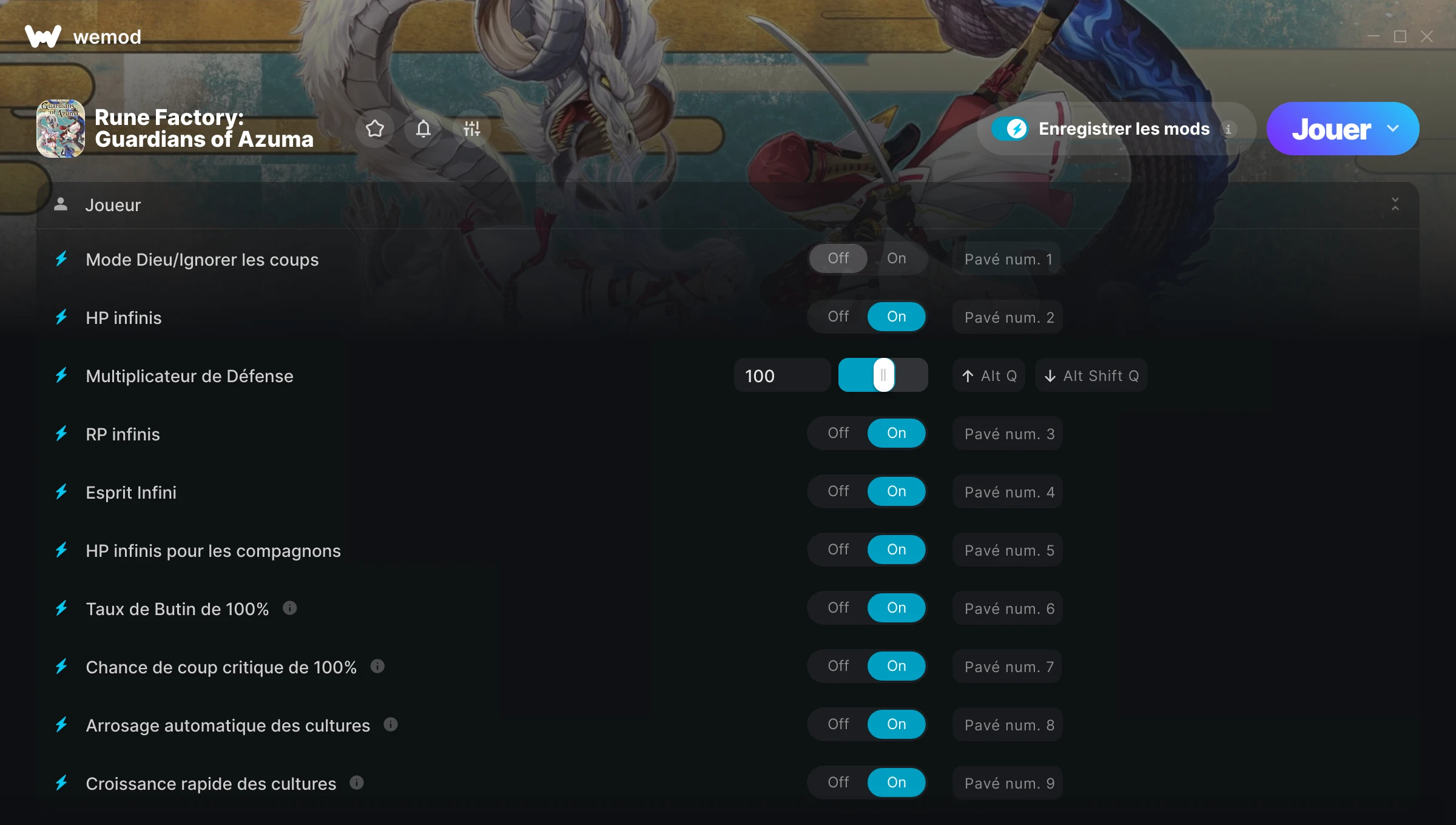Click the WeMod logo icon
Viewport: 1456px width, 825px height.
(43, 36)
